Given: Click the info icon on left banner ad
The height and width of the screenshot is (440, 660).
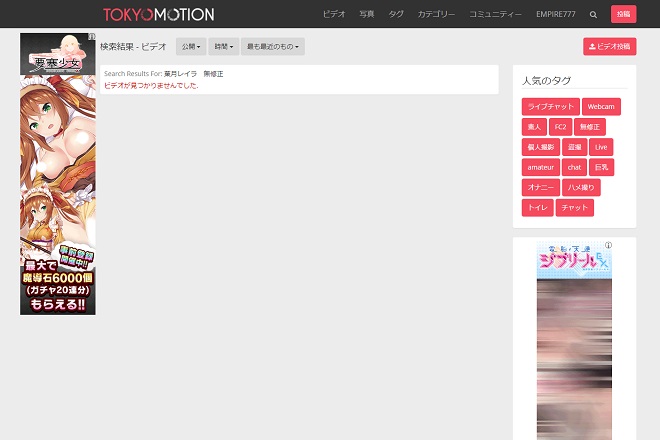Looking at the screenshot, I should [x=92, y=37].
